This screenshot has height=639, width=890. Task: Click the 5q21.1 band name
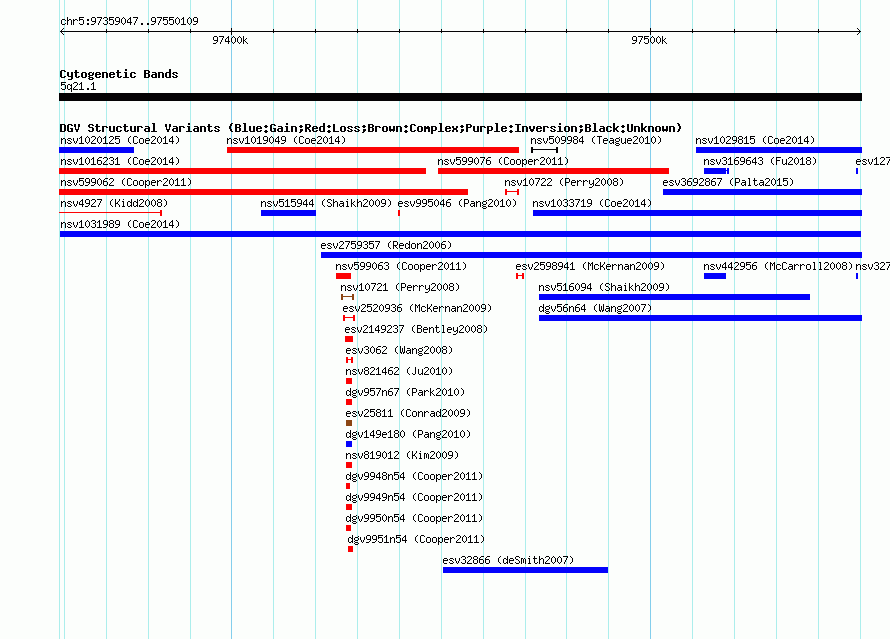point(78,86)
